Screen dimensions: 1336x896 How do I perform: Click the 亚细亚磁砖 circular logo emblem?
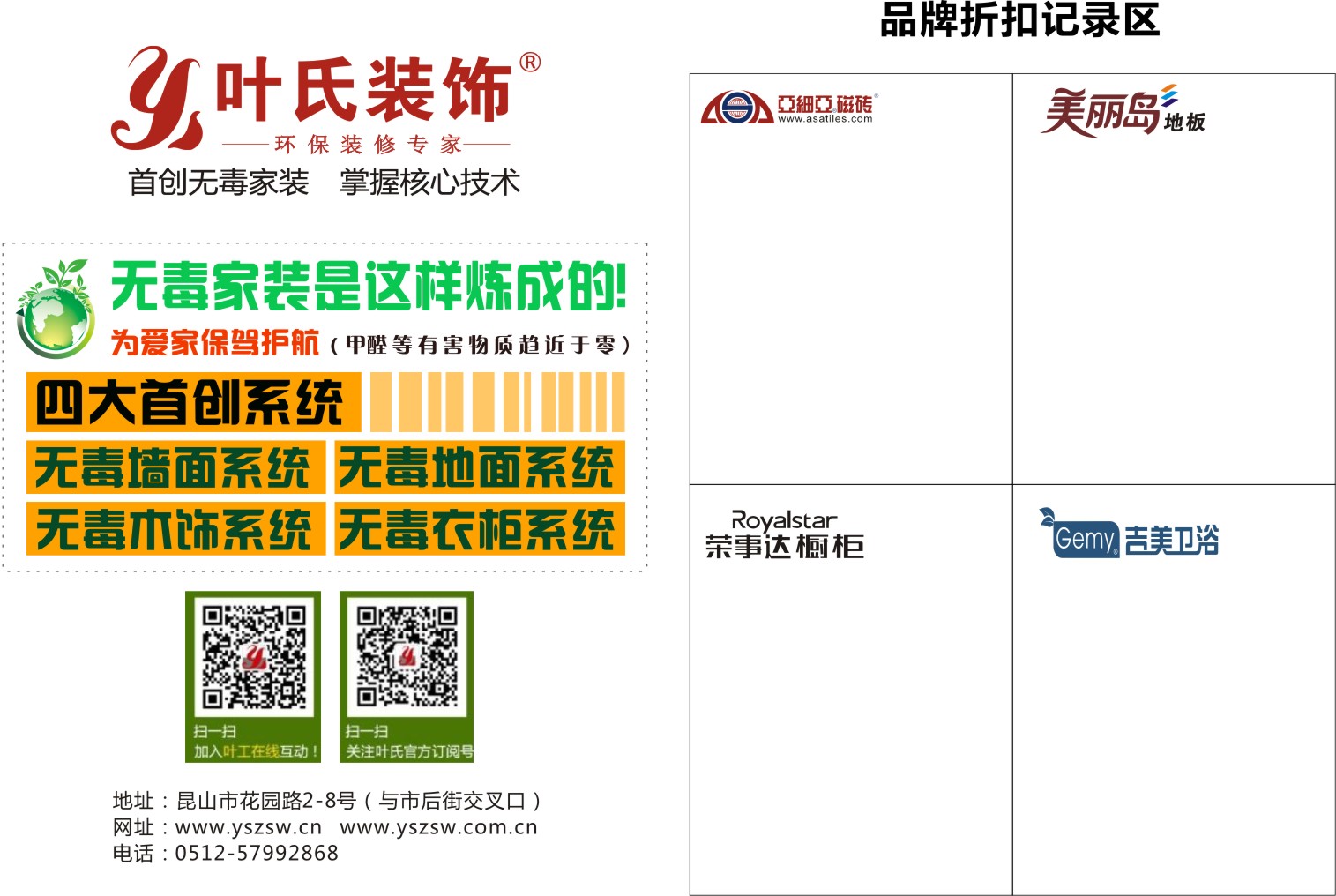tap(737, 108)
